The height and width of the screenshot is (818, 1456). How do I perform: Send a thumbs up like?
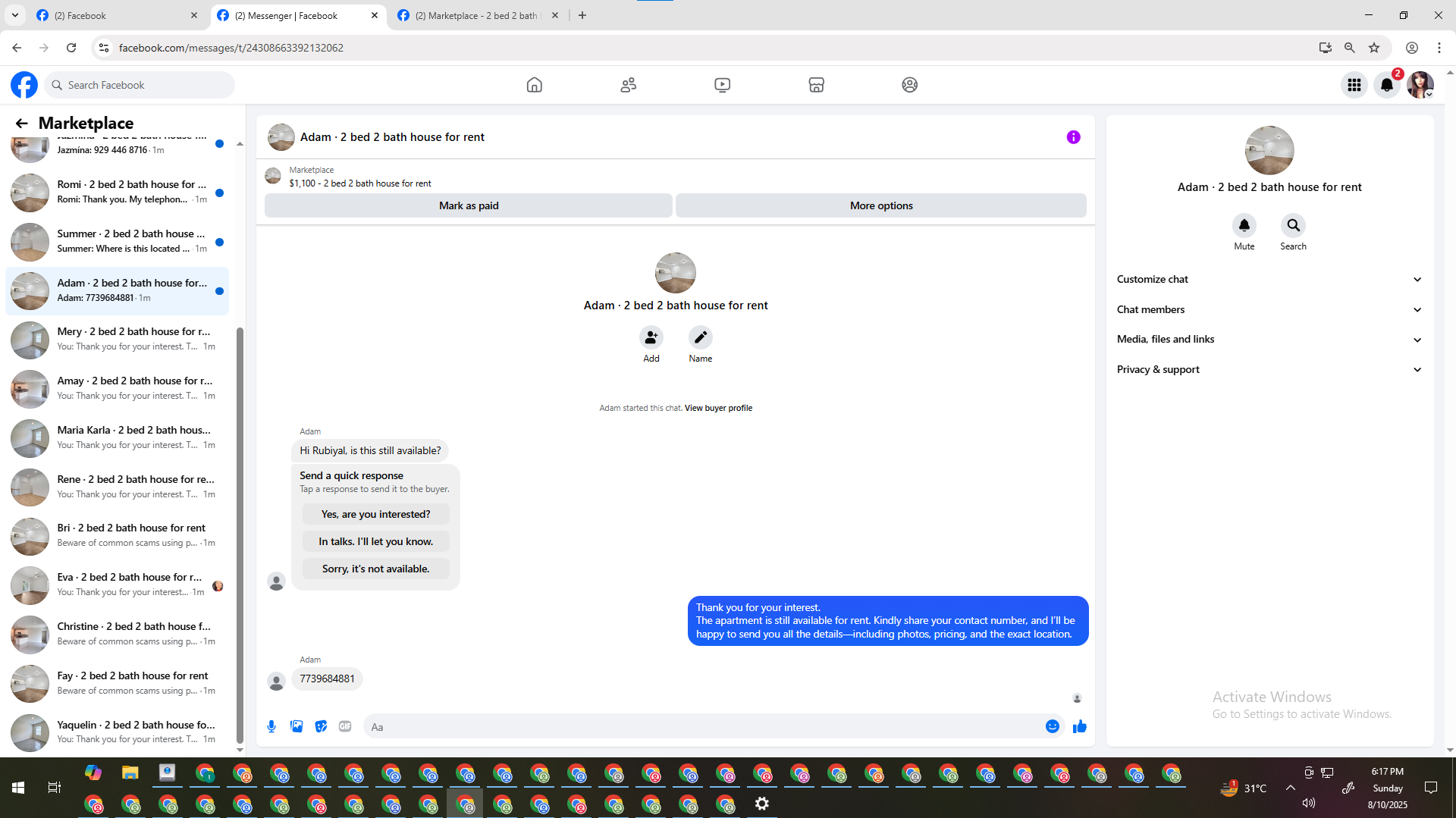[1080, 726]
